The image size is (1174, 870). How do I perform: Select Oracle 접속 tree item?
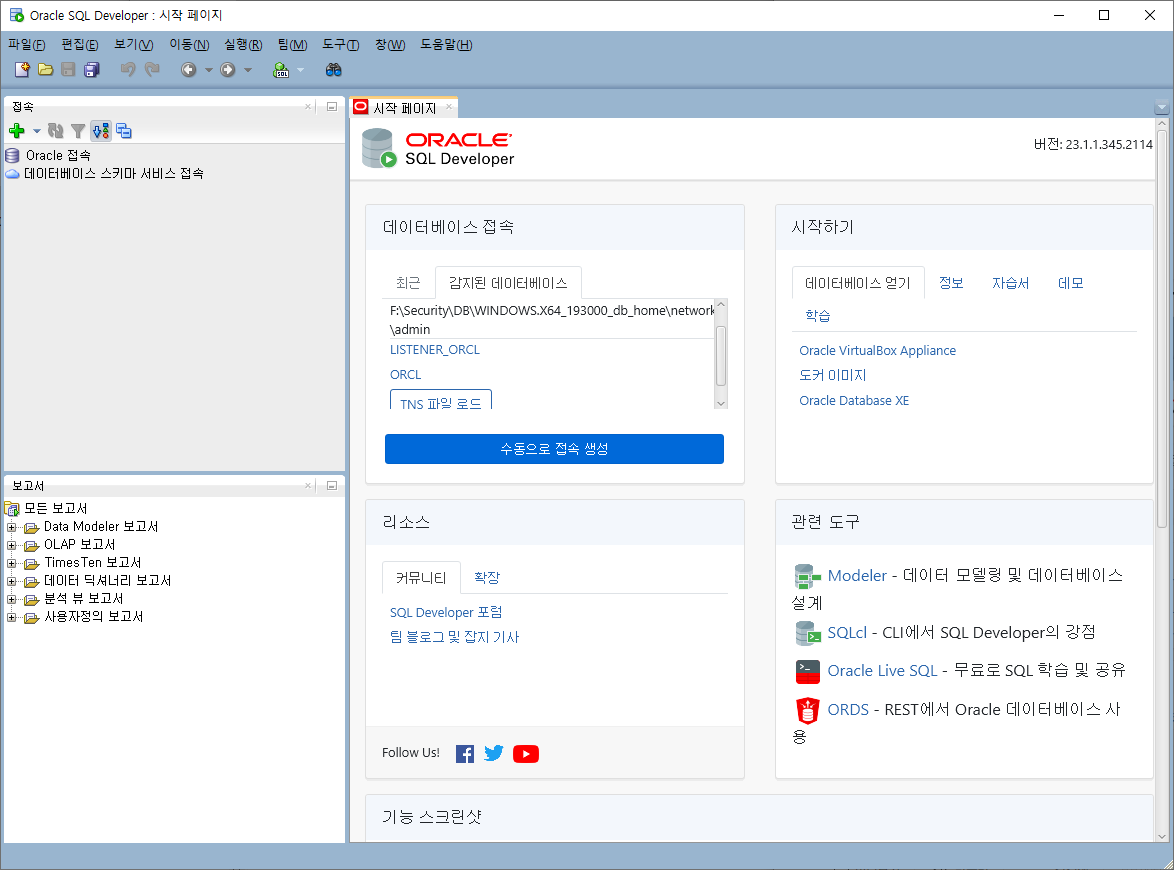(x=58, y=156)
